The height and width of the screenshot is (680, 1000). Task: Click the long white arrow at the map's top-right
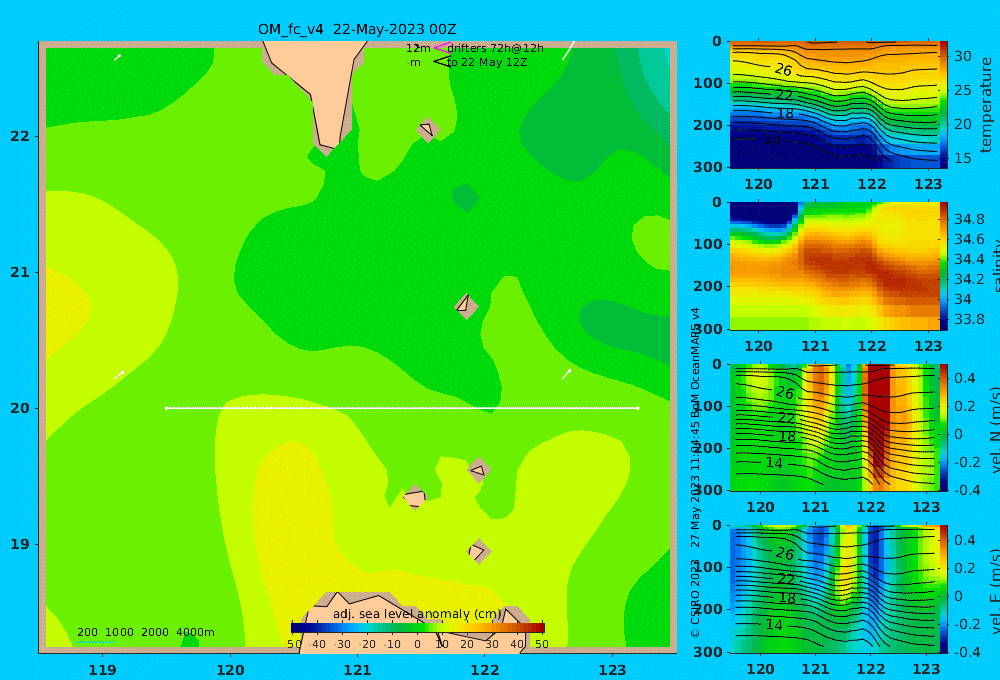[568, 51]
